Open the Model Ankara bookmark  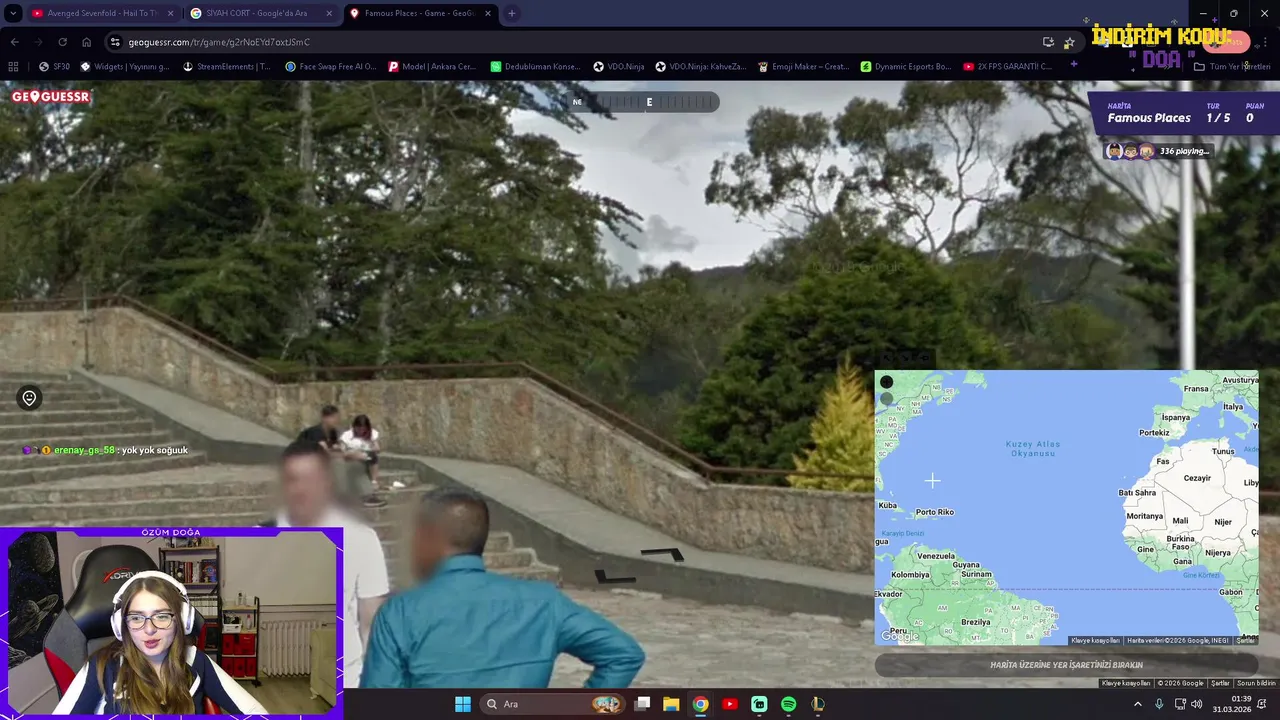point(432,67)
